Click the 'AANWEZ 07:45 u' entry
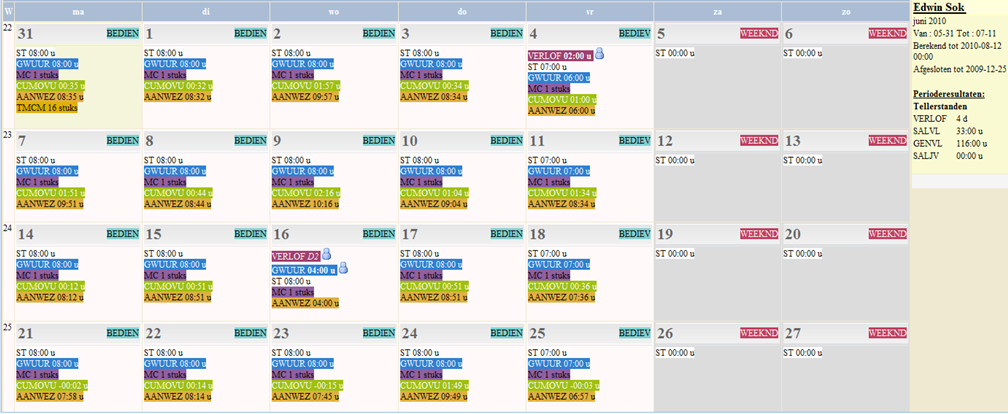Screen dimensions: 1008x414 click(x=305, y=396)
